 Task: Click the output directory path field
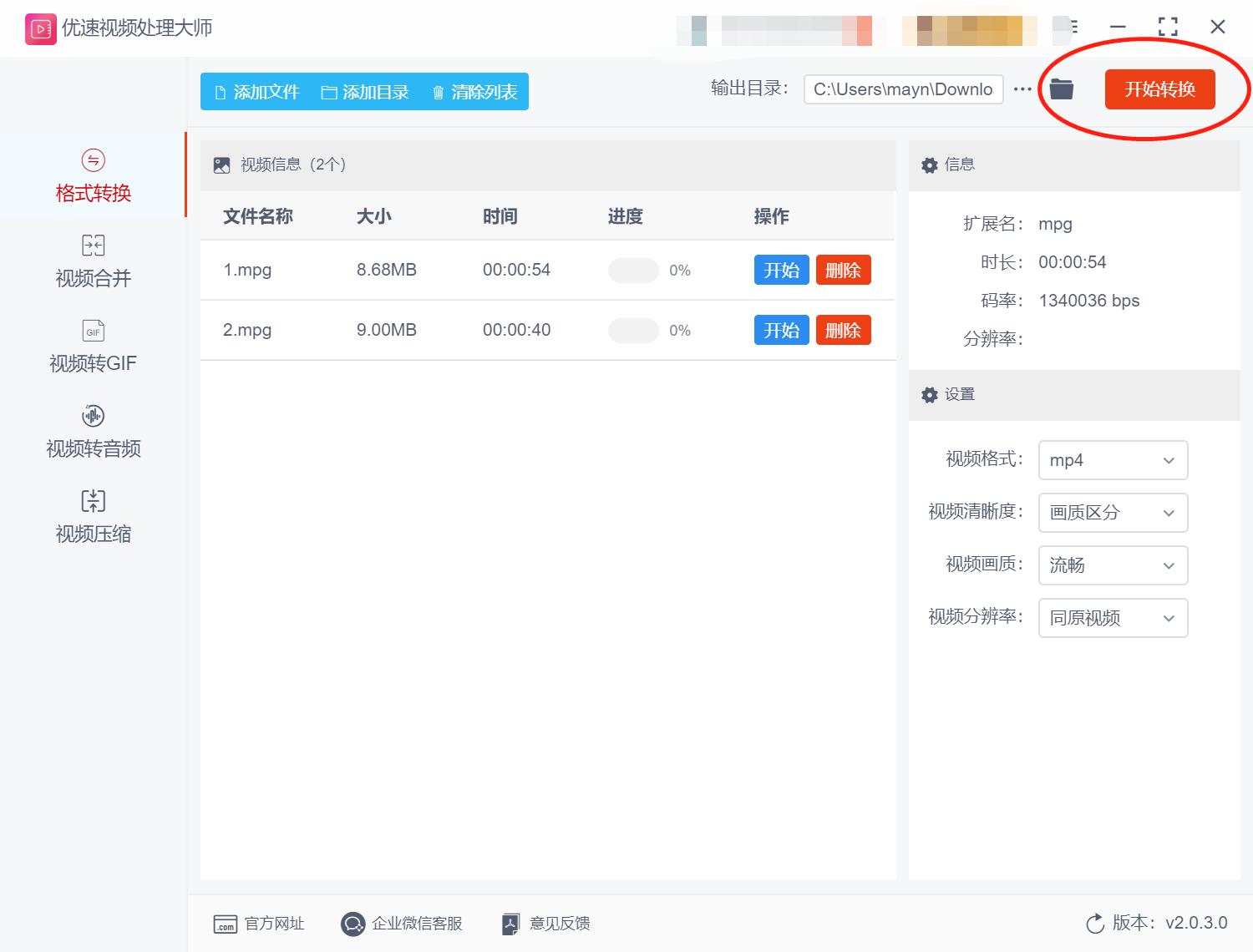click(x=902, y=89)
